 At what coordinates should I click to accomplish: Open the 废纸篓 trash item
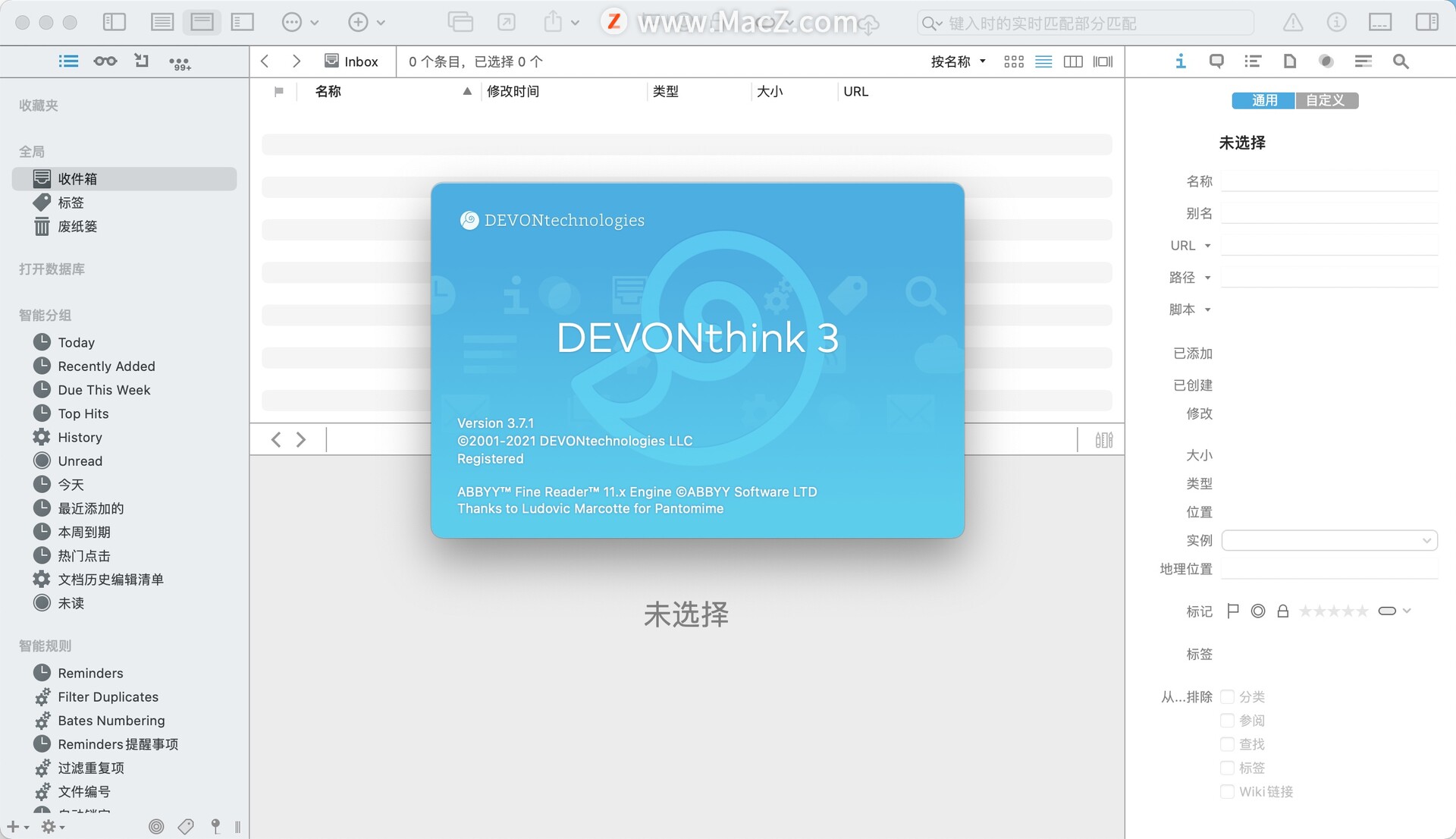pos(124,226)
